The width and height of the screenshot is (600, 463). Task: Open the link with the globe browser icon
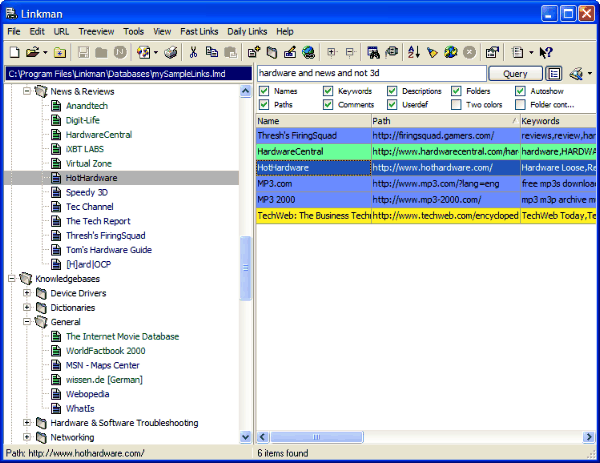308,52
